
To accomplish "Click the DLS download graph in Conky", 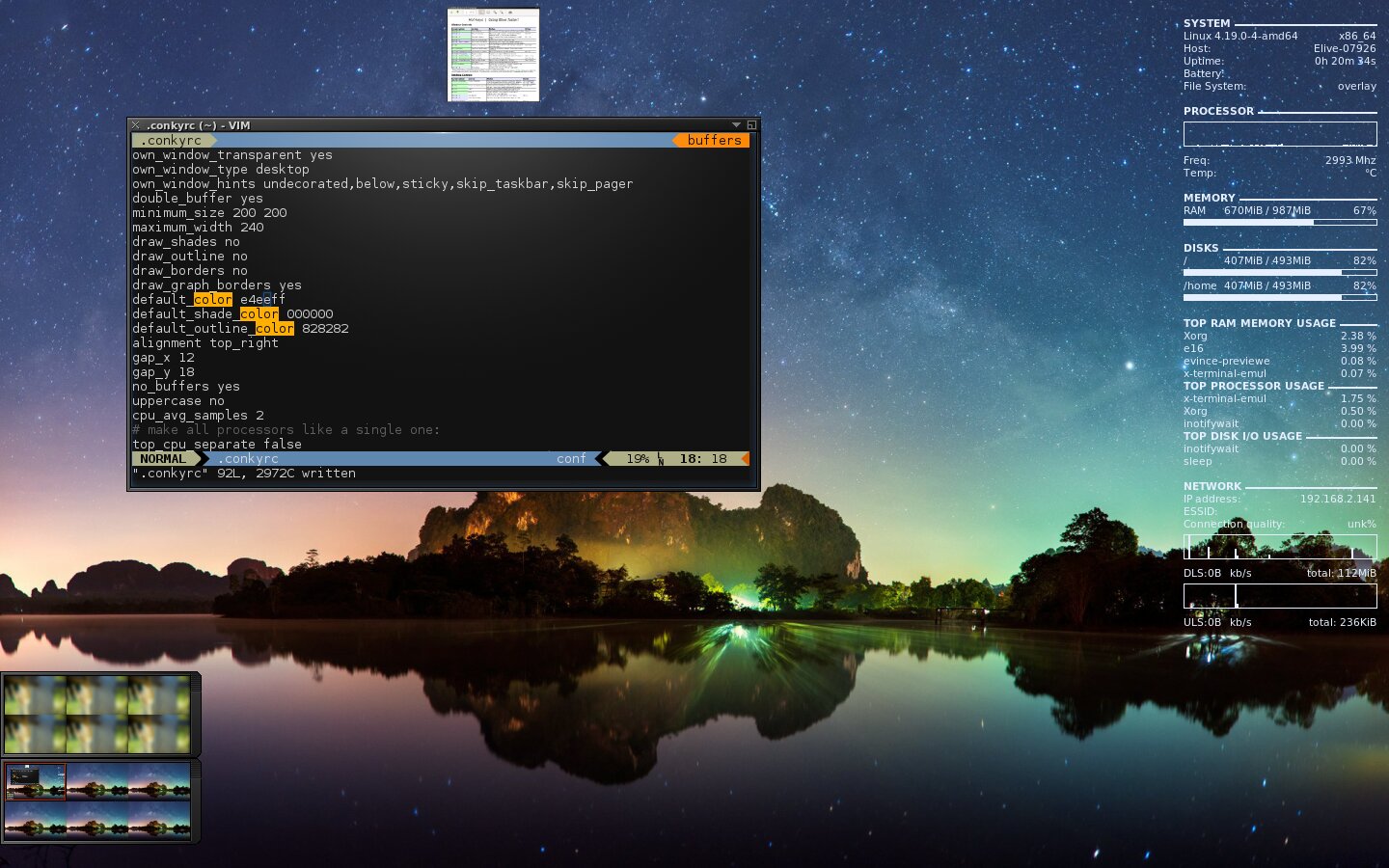I will [1280, 547].
